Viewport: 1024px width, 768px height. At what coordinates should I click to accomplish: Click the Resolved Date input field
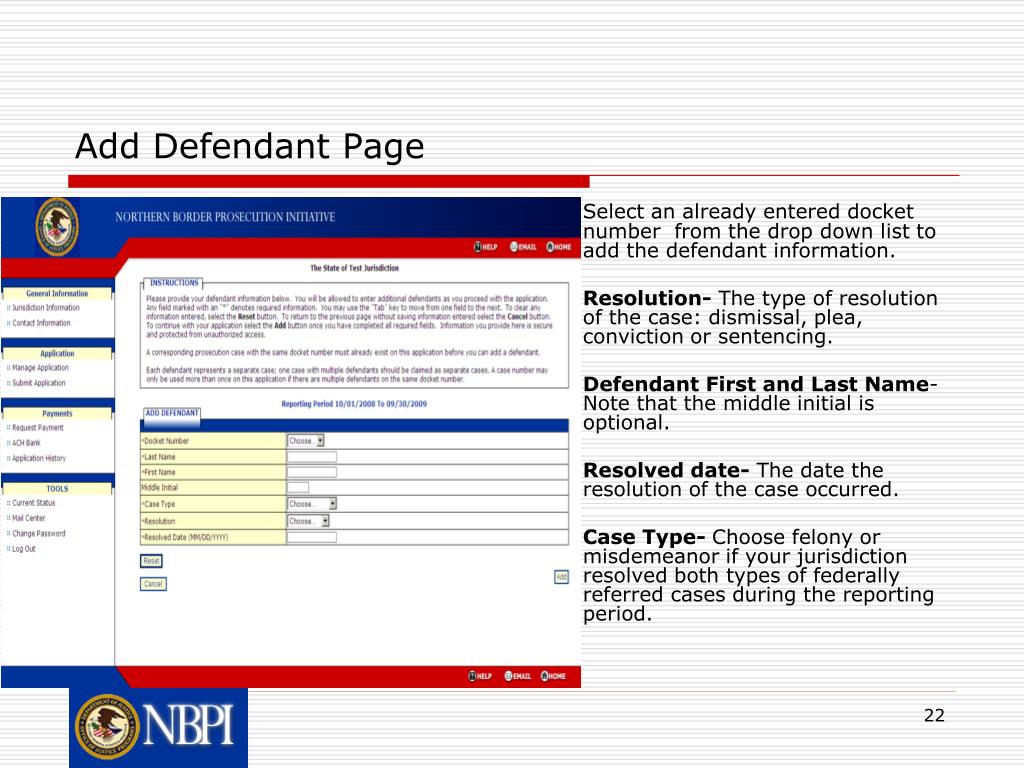click(312, 537)
